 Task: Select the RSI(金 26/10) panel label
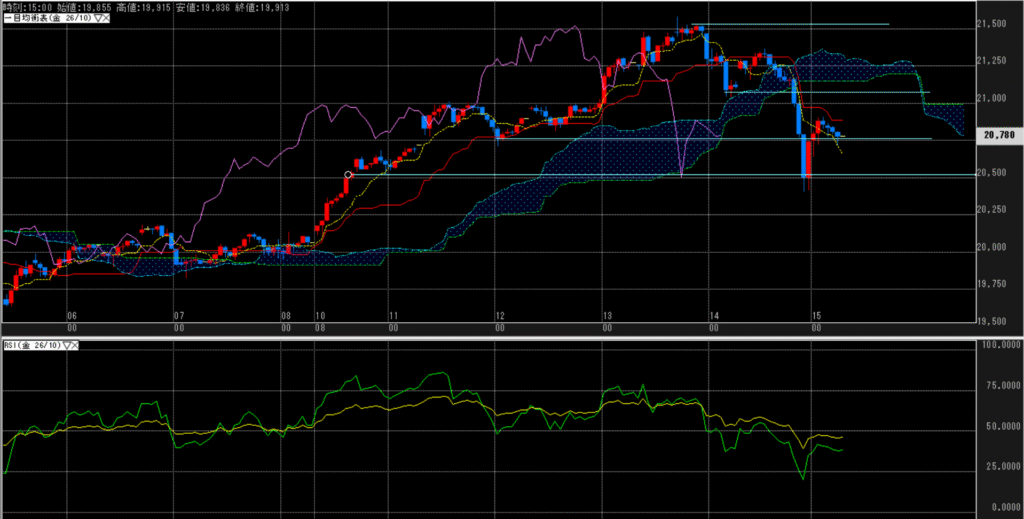coord(32,346)
